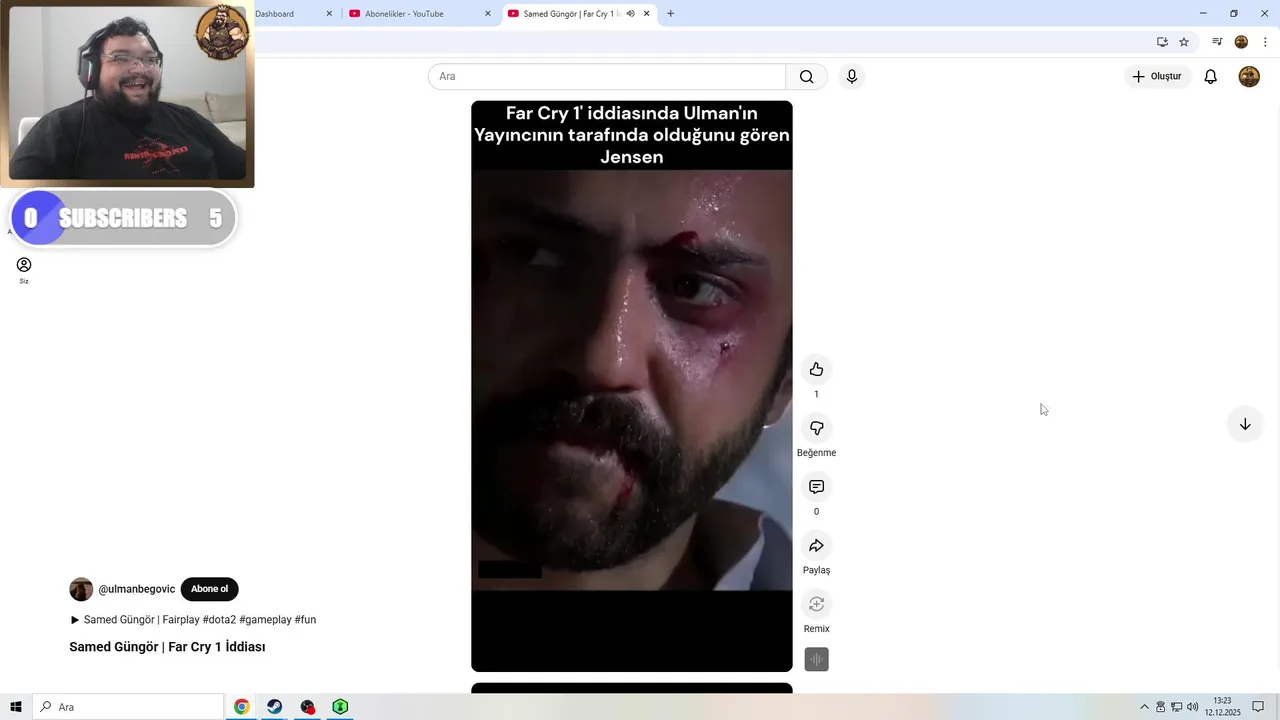Mute the tab using the speaker icon
This screenshot has height=720, width=1280.
click(x=630, y=14)
